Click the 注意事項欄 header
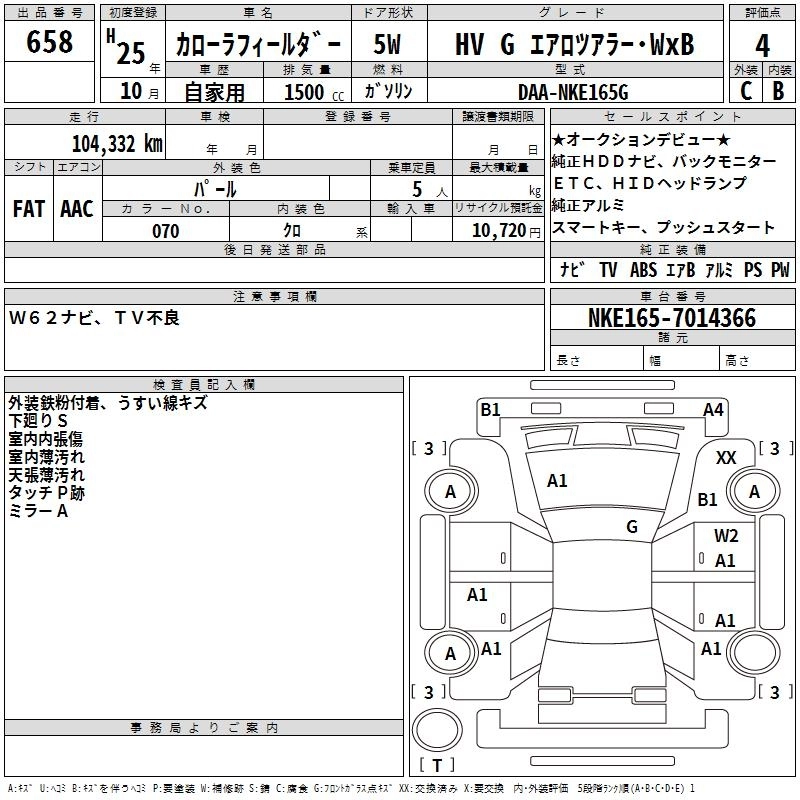The image size is (800, 800). tap(274, 296)
